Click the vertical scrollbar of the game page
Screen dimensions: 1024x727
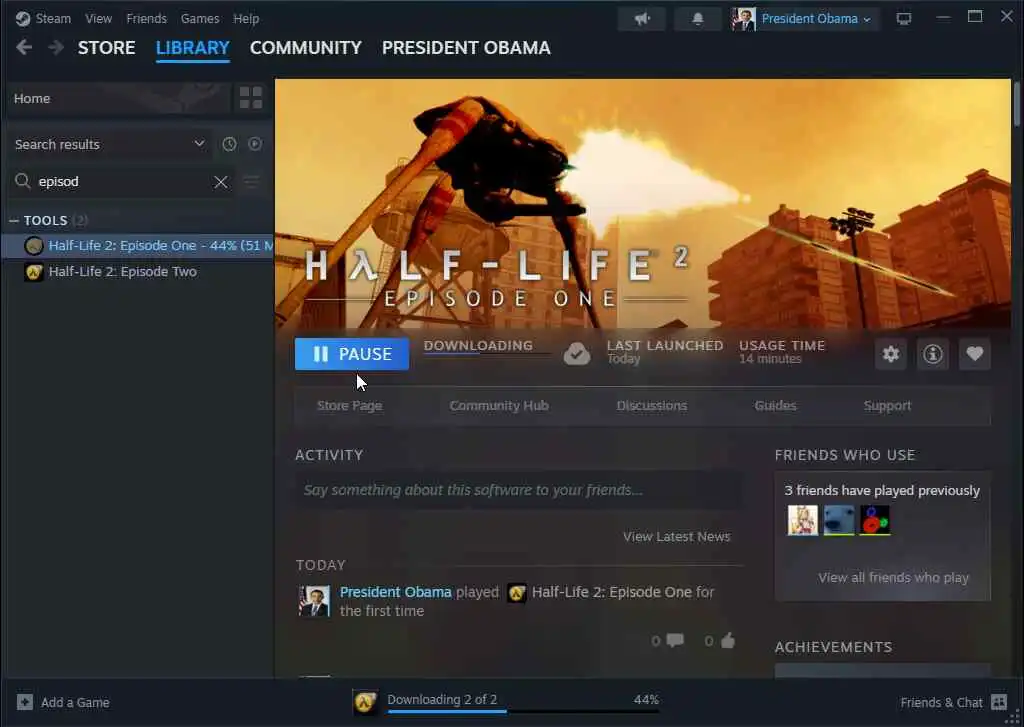tap(1017, 105)
